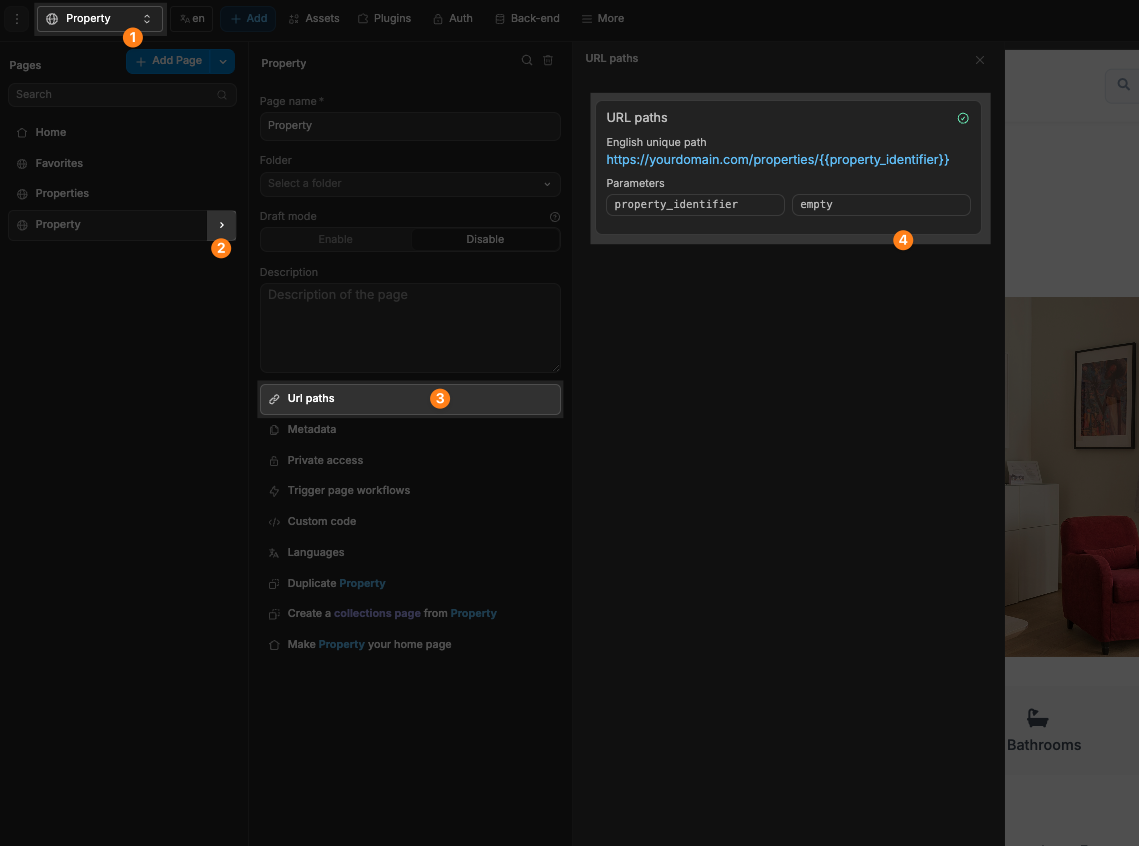Delete page using the trash icon
1139x846 pixels.
click(x=548, y=61)
